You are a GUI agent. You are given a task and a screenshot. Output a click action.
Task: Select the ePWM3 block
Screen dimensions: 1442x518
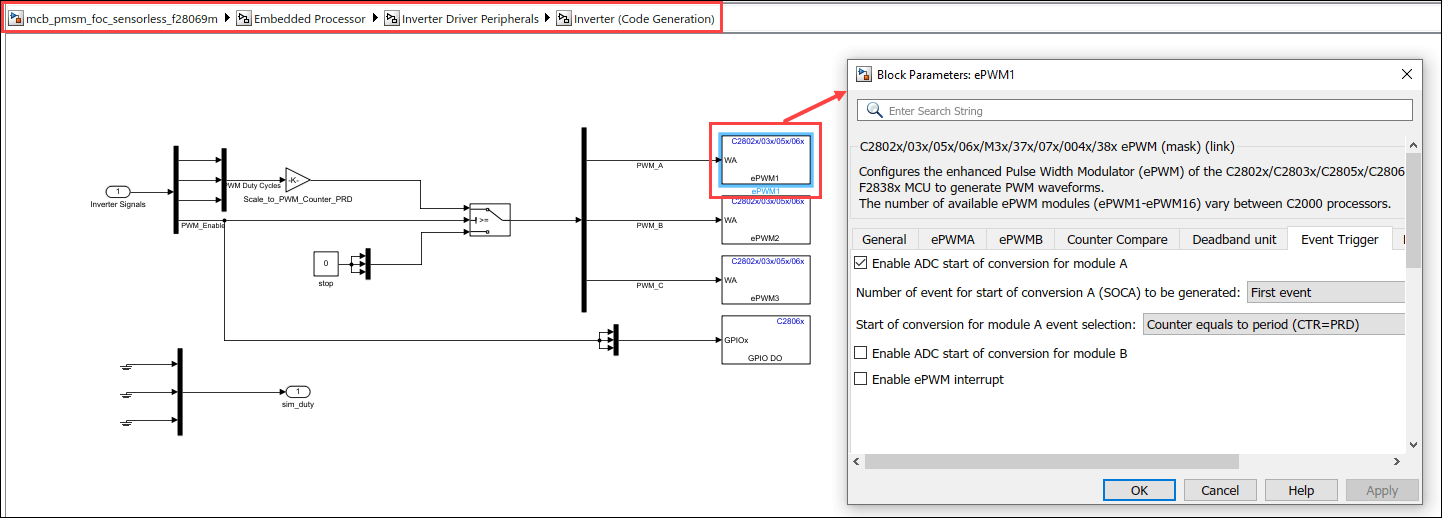[765, 279]
